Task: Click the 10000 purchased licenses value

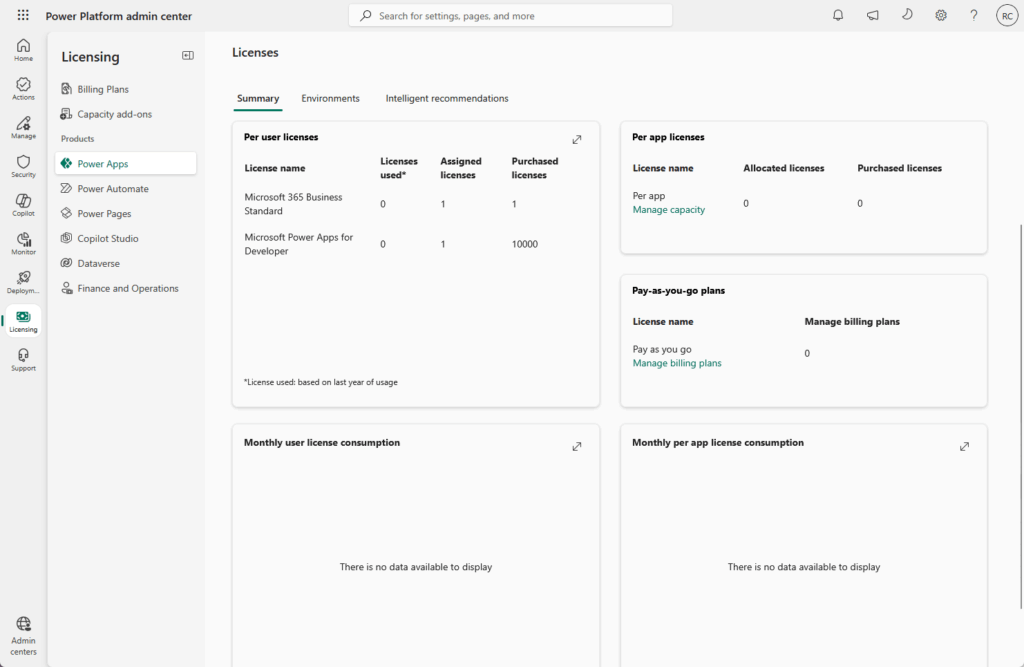Action: tap(524, 244)
